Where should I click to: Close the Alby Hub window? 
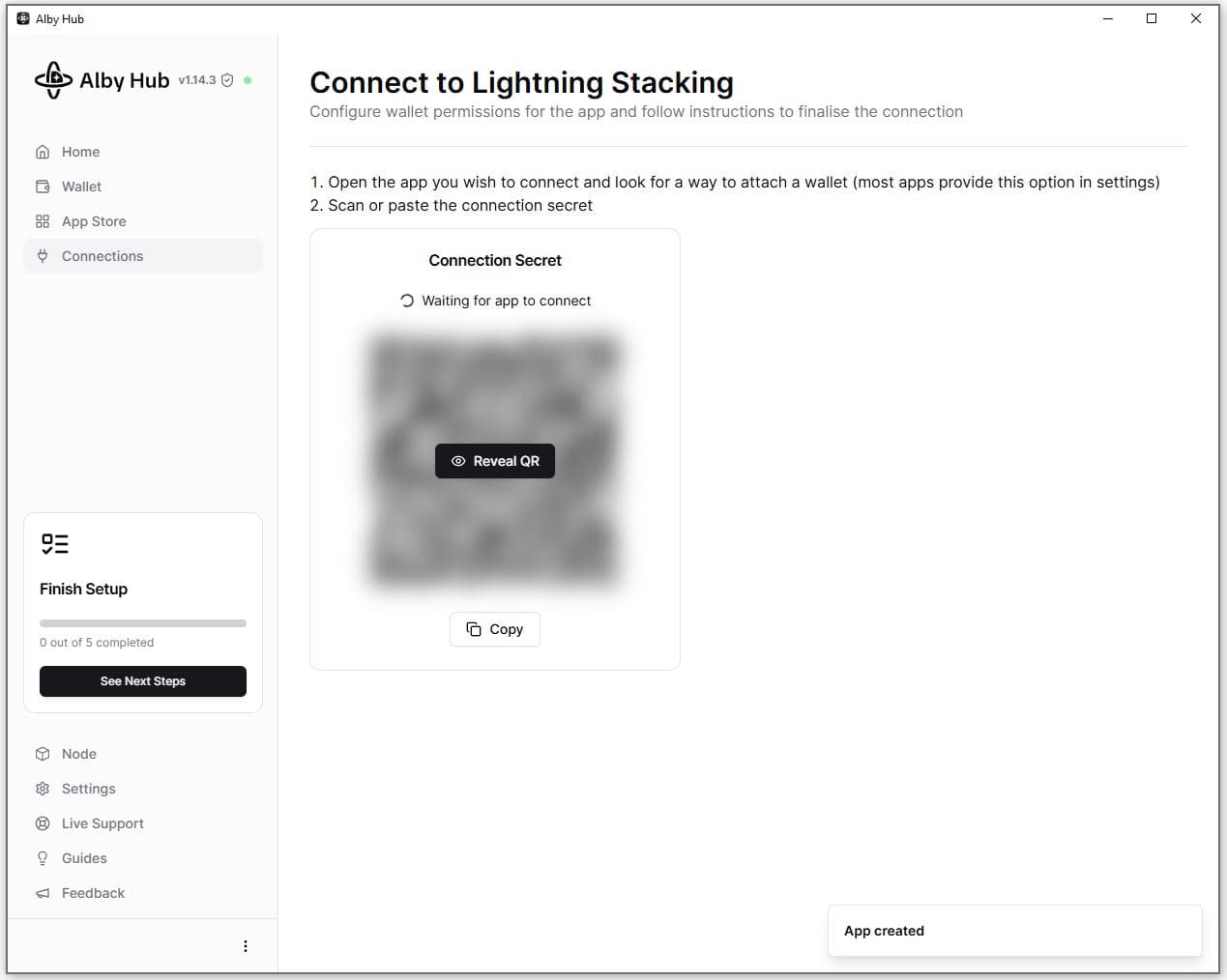[1196, 18]
